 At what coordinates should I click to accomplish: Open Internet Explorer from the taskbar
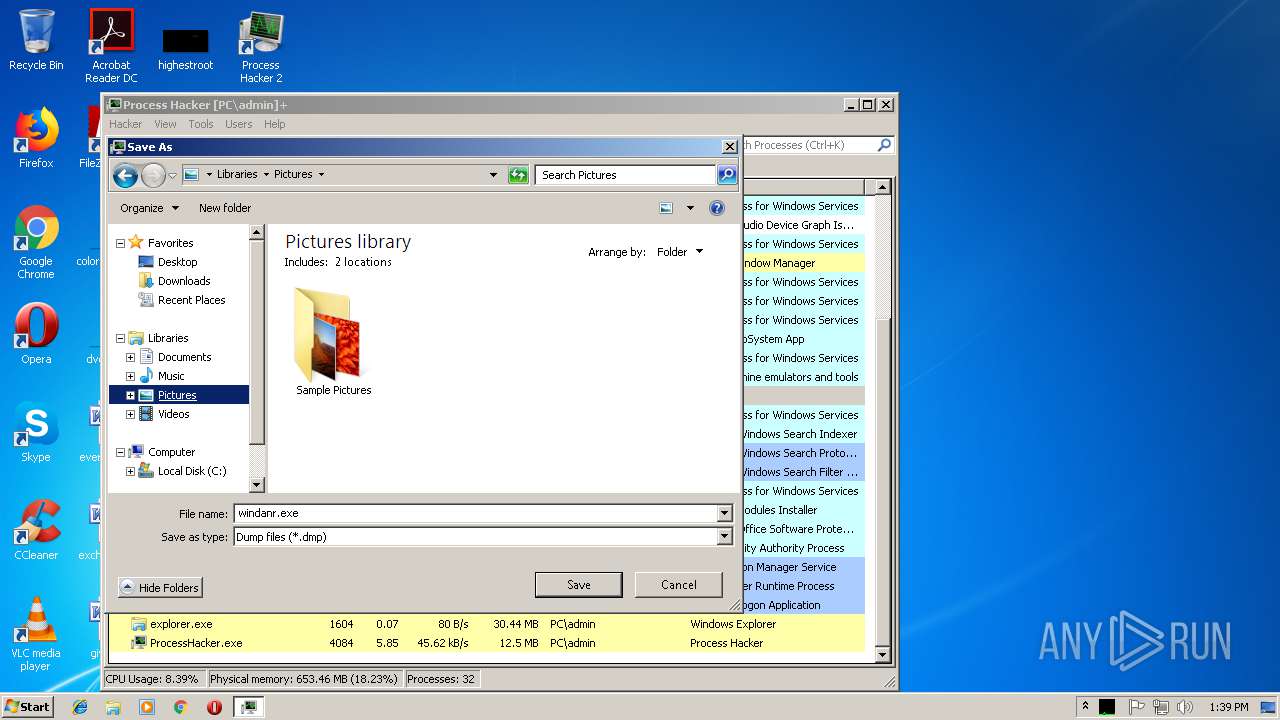click(x=80, y=707)
